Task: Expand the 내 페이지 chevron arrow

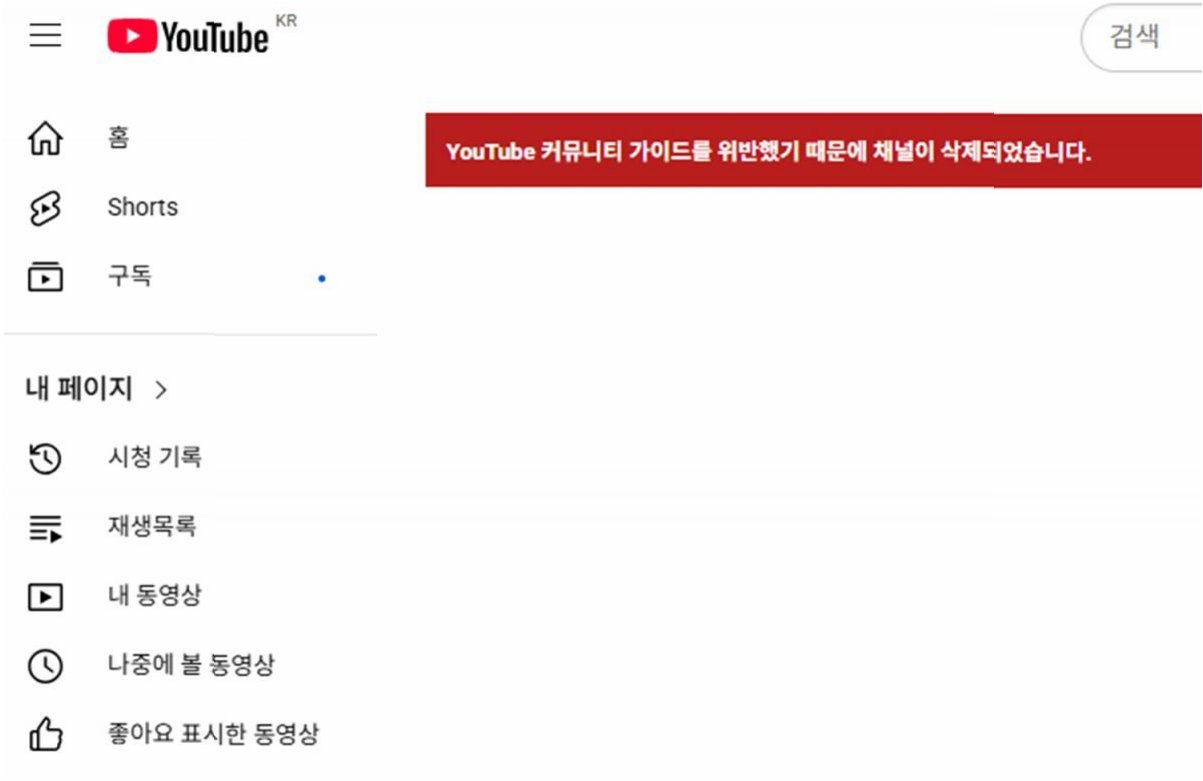Action: 161,390
